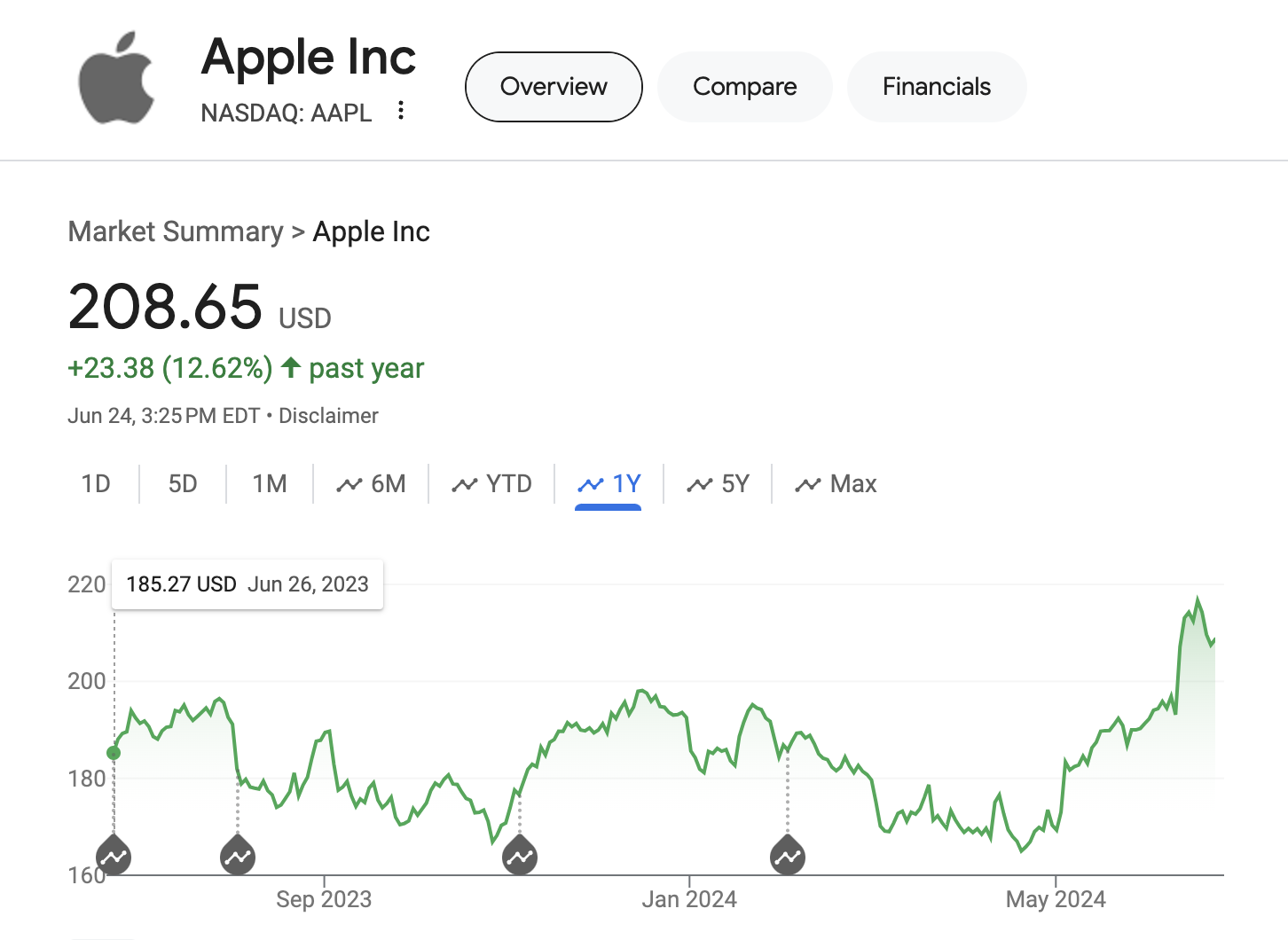Choose the 6M chart range
The width and height of the screenshot is (1288, 940).
click(371, 483)
